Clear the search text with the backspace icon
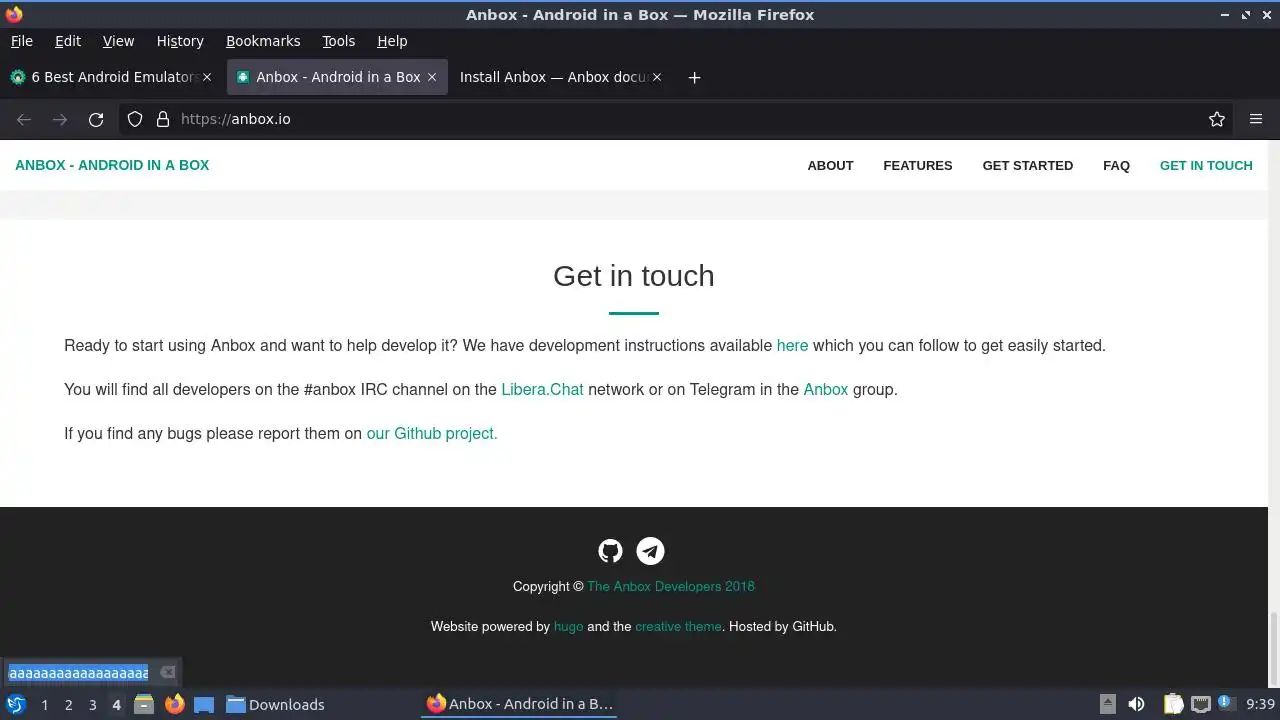Image resolution: width=1280 pixels, height=720 pixels. point(167,672)
